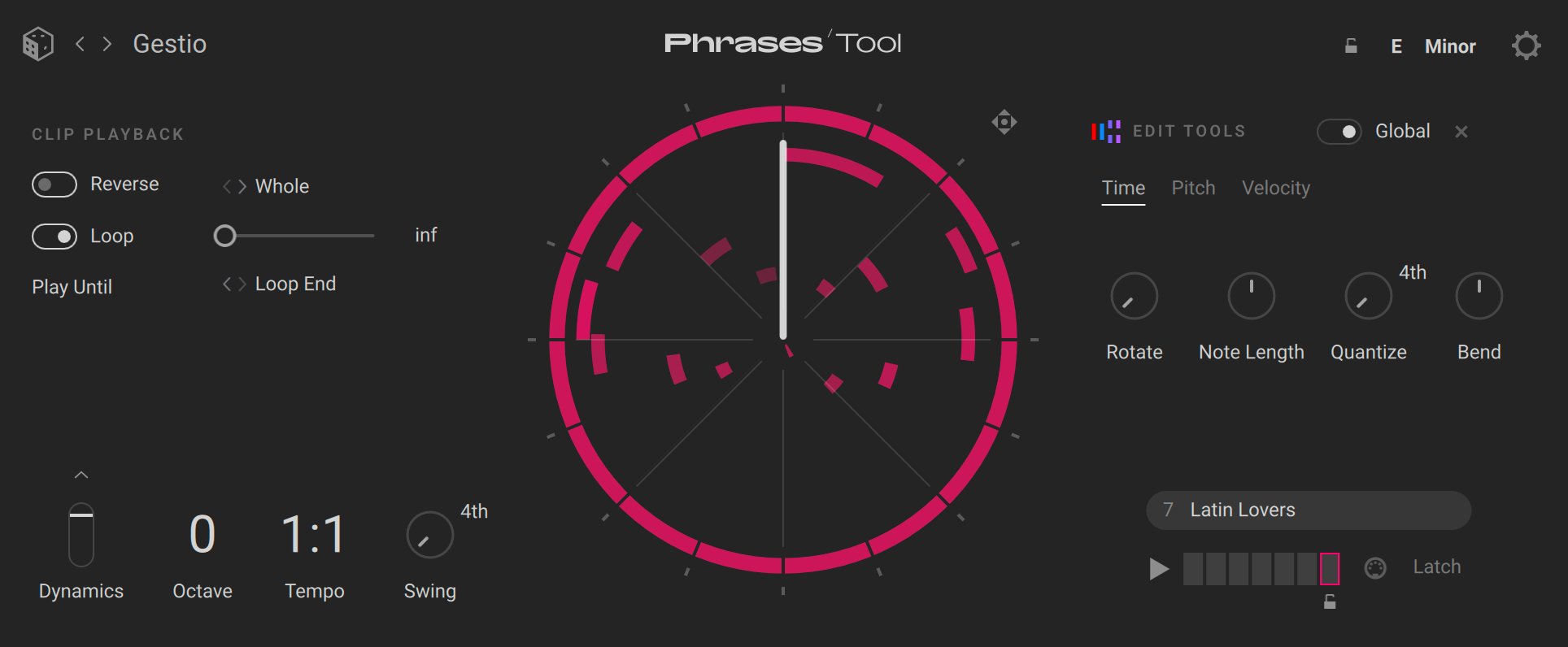Click the crosshair icon above the phrase wheel
Viewport: 1568px width, 647px height.
[x=1005, y=122]
